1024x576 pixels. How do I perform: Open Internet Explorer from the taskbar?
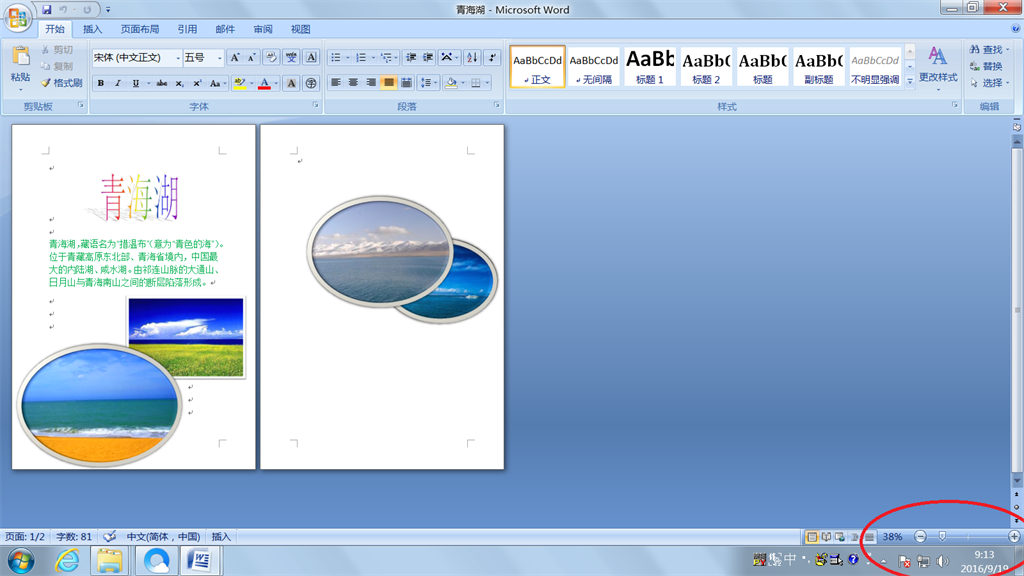[x=66, y=561]
